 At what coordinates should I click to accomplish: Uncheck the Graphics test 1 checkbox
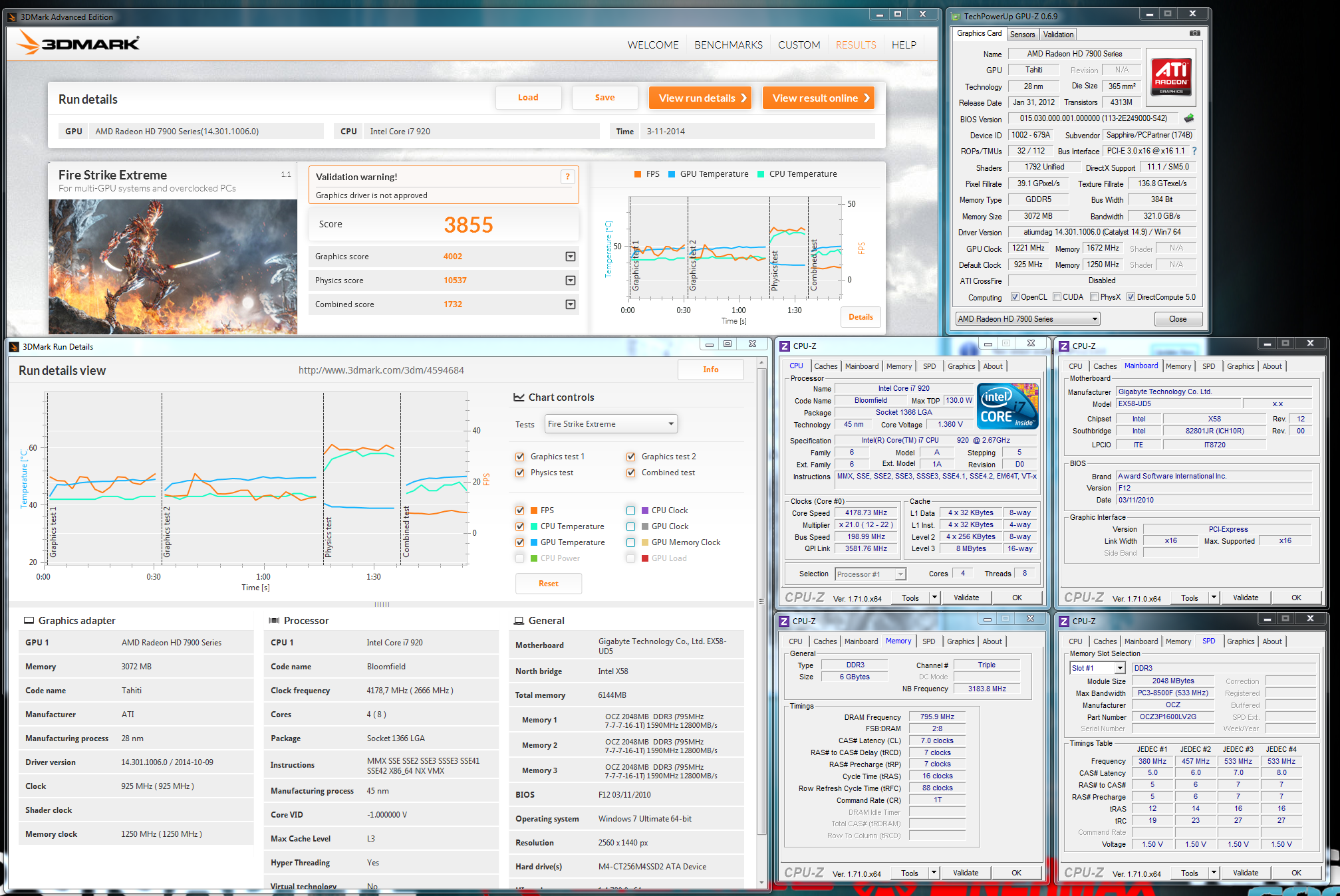coord(520,457)
